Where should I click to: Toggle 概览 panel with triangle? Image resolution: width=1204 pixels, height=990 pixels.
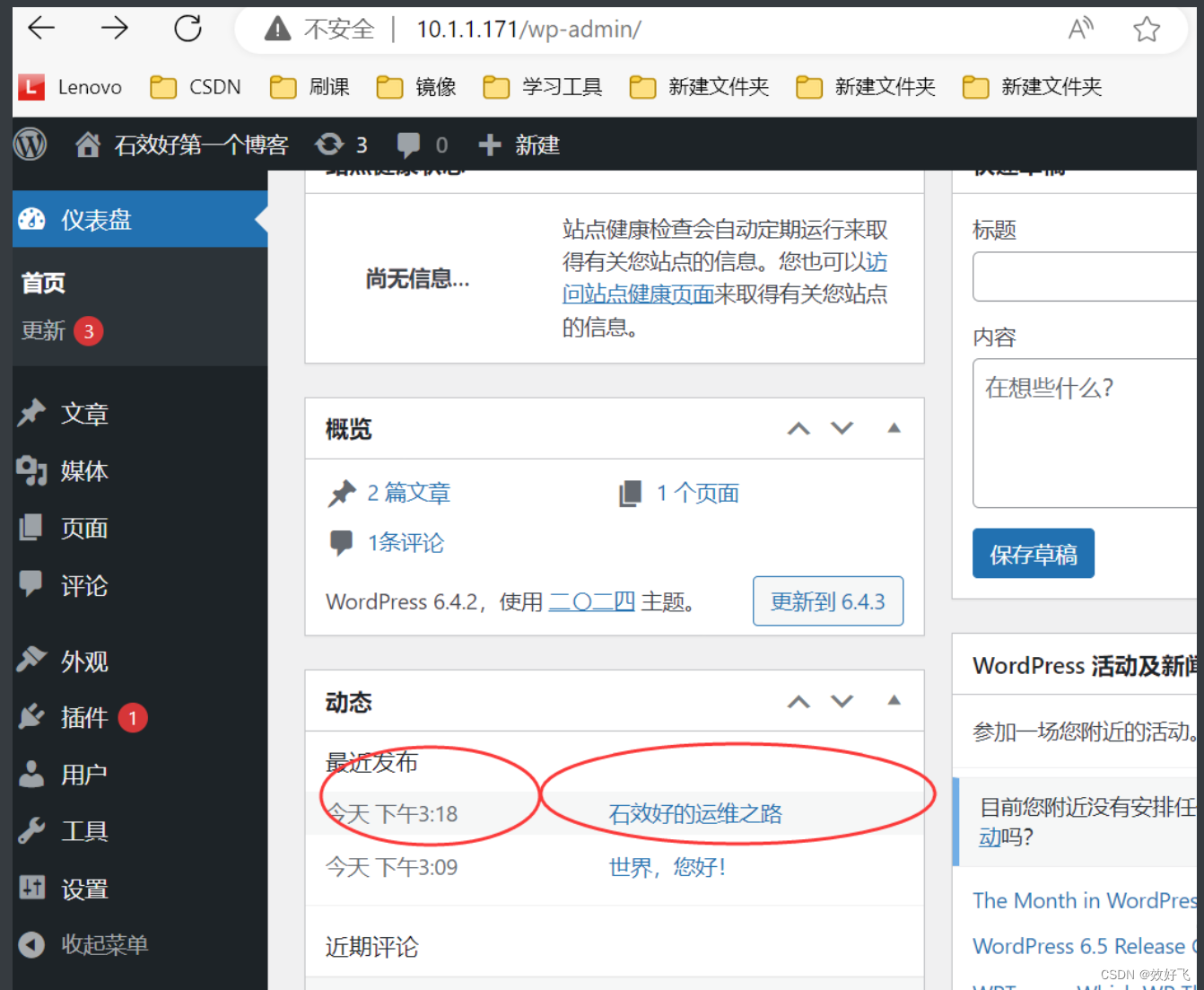pos(894,428)
